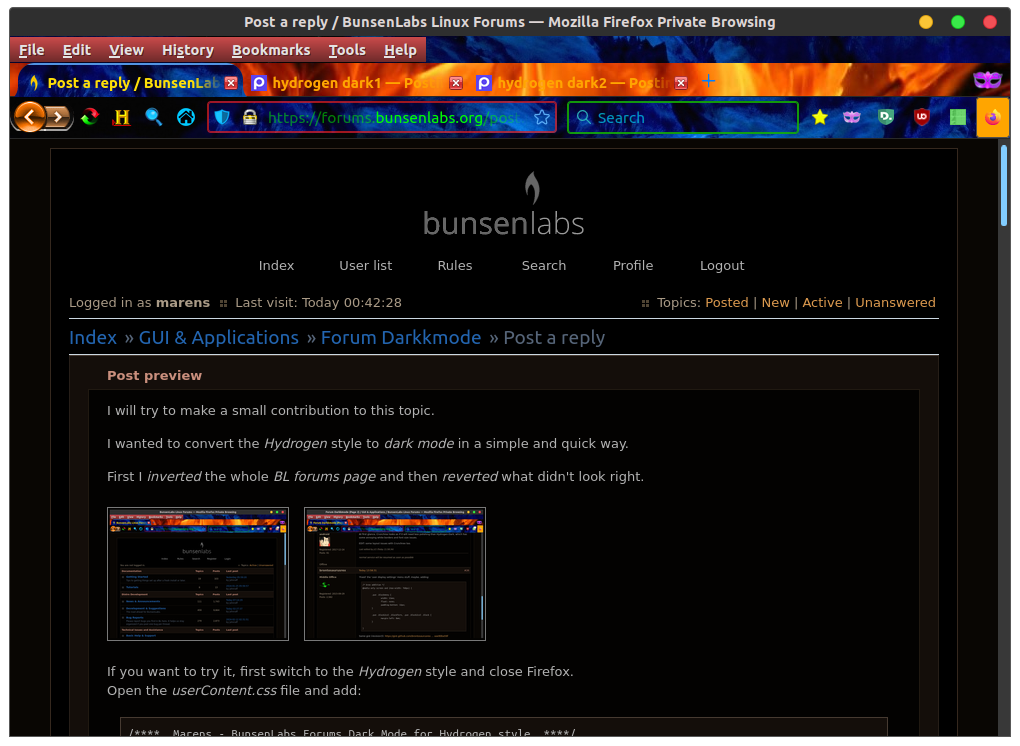
Task: Open the Firefox application menu button
Action: (992, 118)
